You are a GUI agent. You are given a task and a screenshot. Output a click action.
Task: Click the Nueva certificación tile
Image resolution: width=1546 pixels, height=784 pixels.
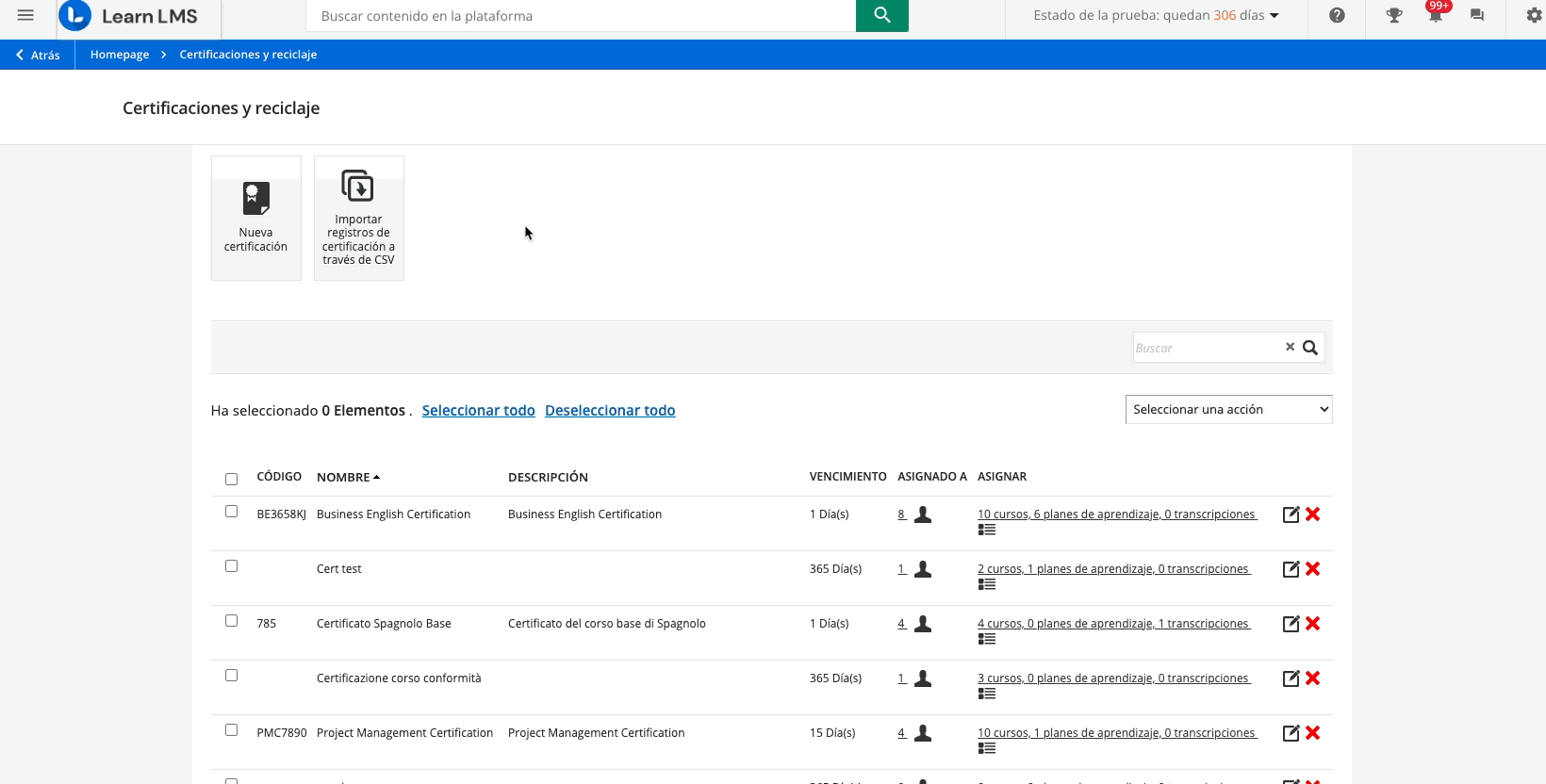256,218
